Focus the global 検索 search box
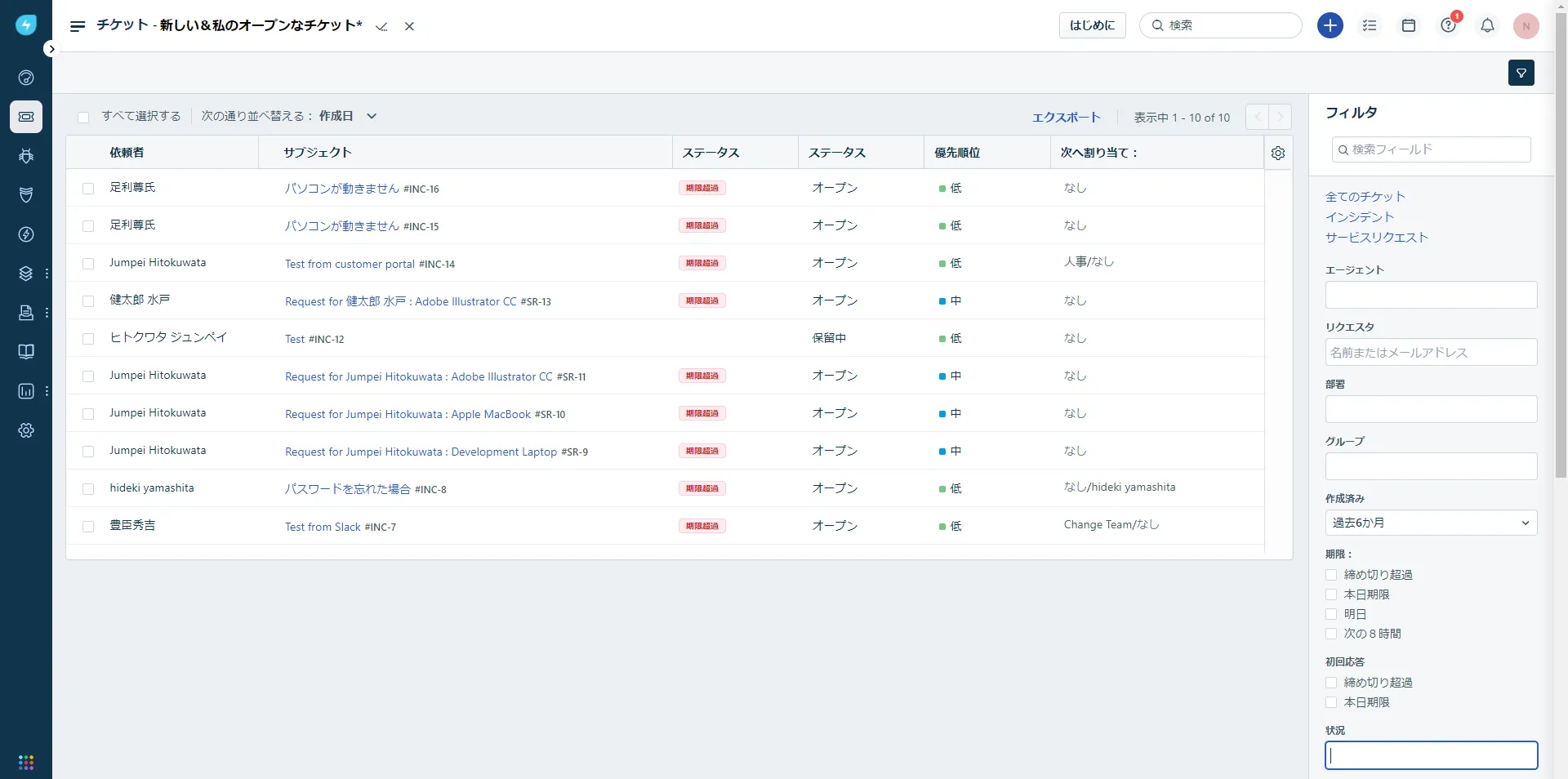Screen dimensions: 1568x779 (x=1220, y=25)
